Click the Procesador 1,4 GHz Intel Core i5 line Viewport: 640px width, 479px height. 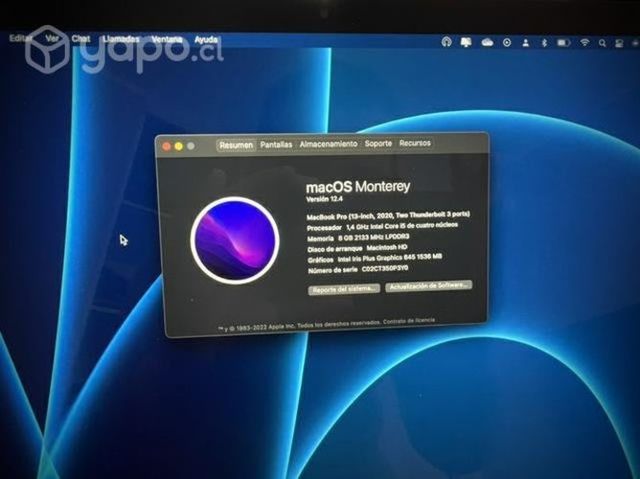[382, 226]
